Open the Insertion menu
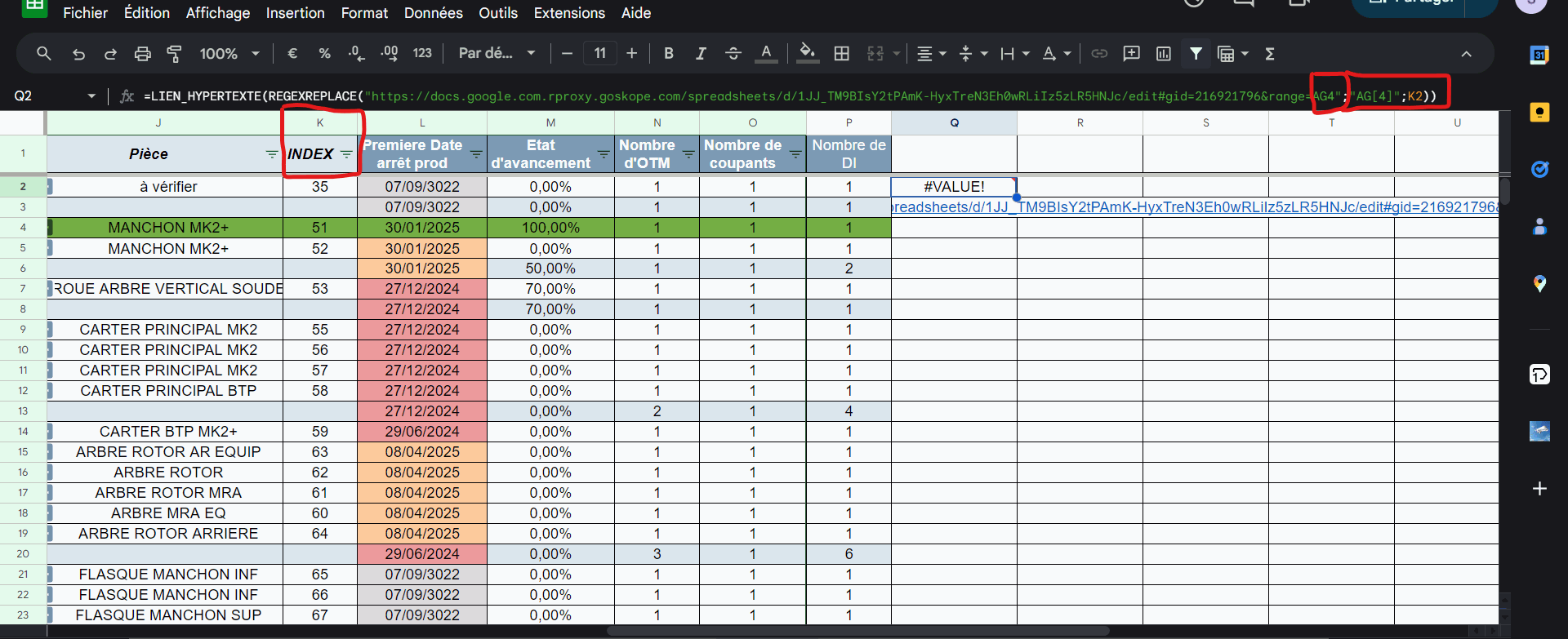This screenshot has height=639, width=1568. pos(295,13)
